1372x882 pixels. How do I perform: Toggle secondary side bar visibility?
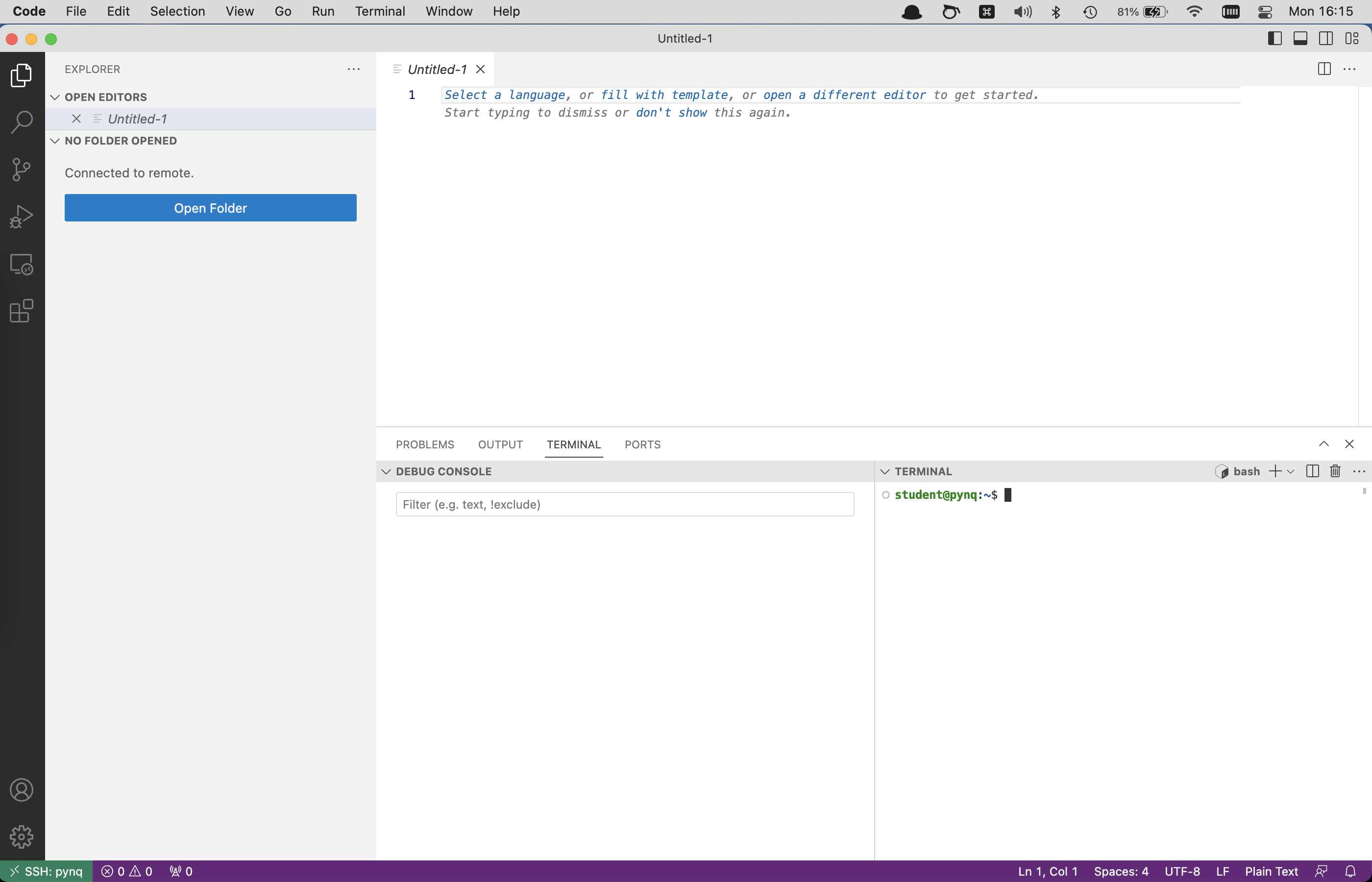pyautogui.click(x=1326, y=38)
